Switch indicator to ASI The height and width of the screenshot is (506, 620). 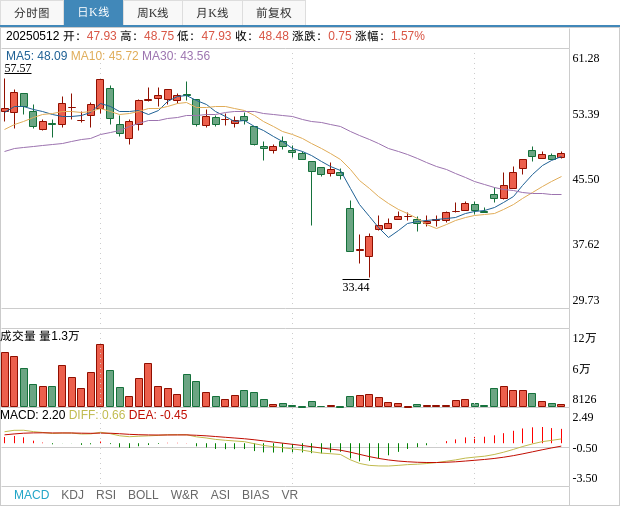click(x=220, y=495)
